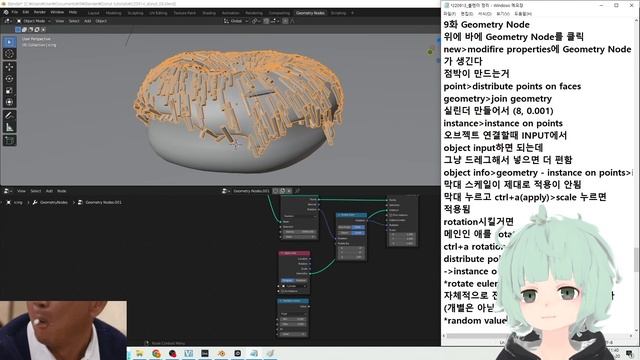Open the Edit menu in Blender
Image resolution: width=640 pixels, height=360 pixels.
[x=26, y=13]
